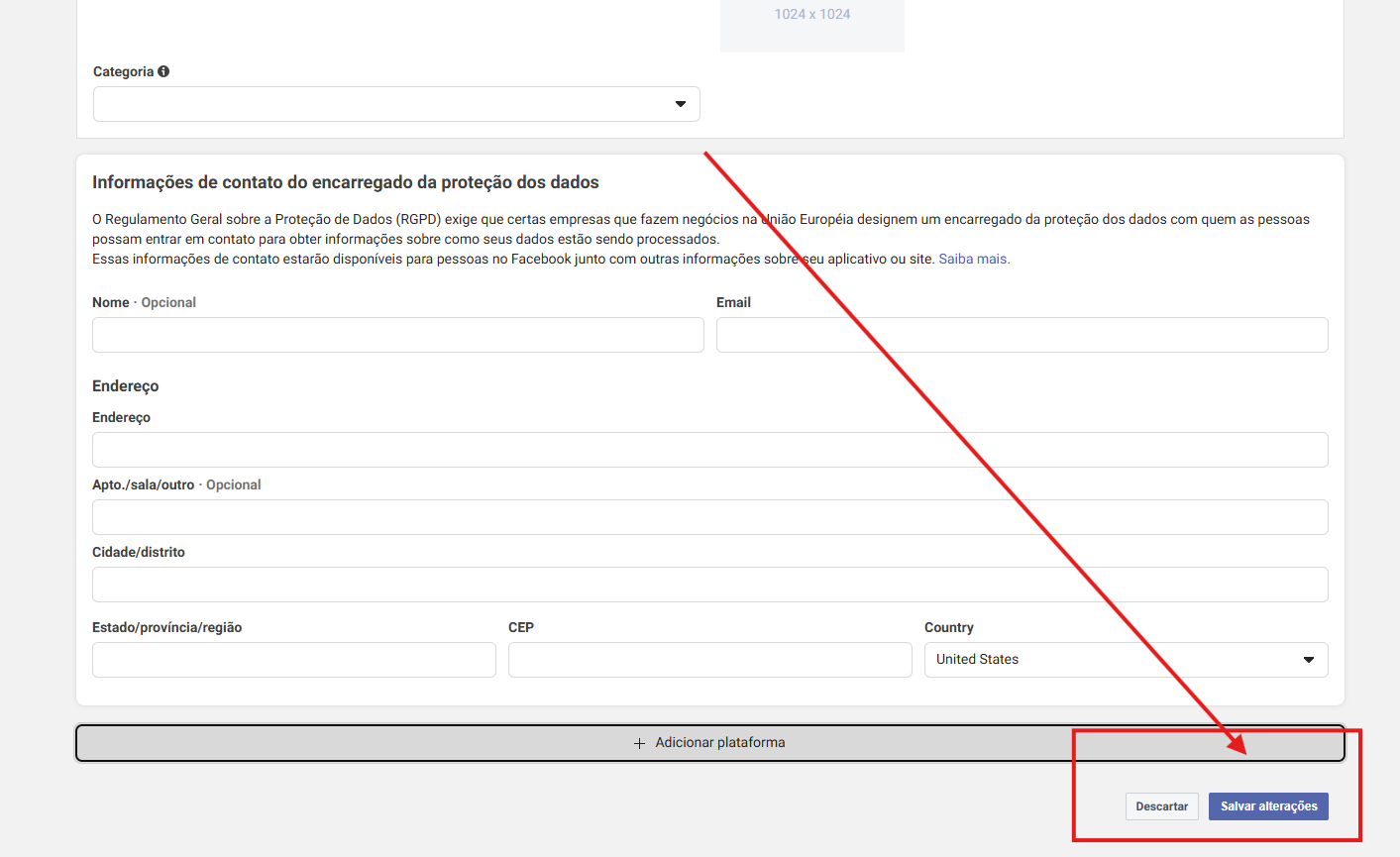This screenshot has width=1400, height=857.
Task: Click the 'Informações de contato do encarregado' heading
Action: [346, 182]
